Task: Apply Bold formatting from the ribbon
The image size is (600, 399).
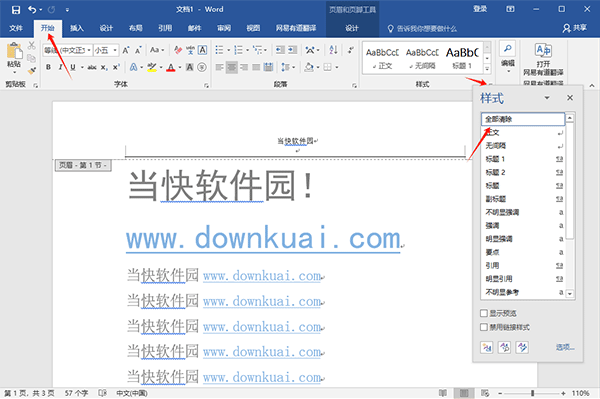Action: tap(48, 67)
